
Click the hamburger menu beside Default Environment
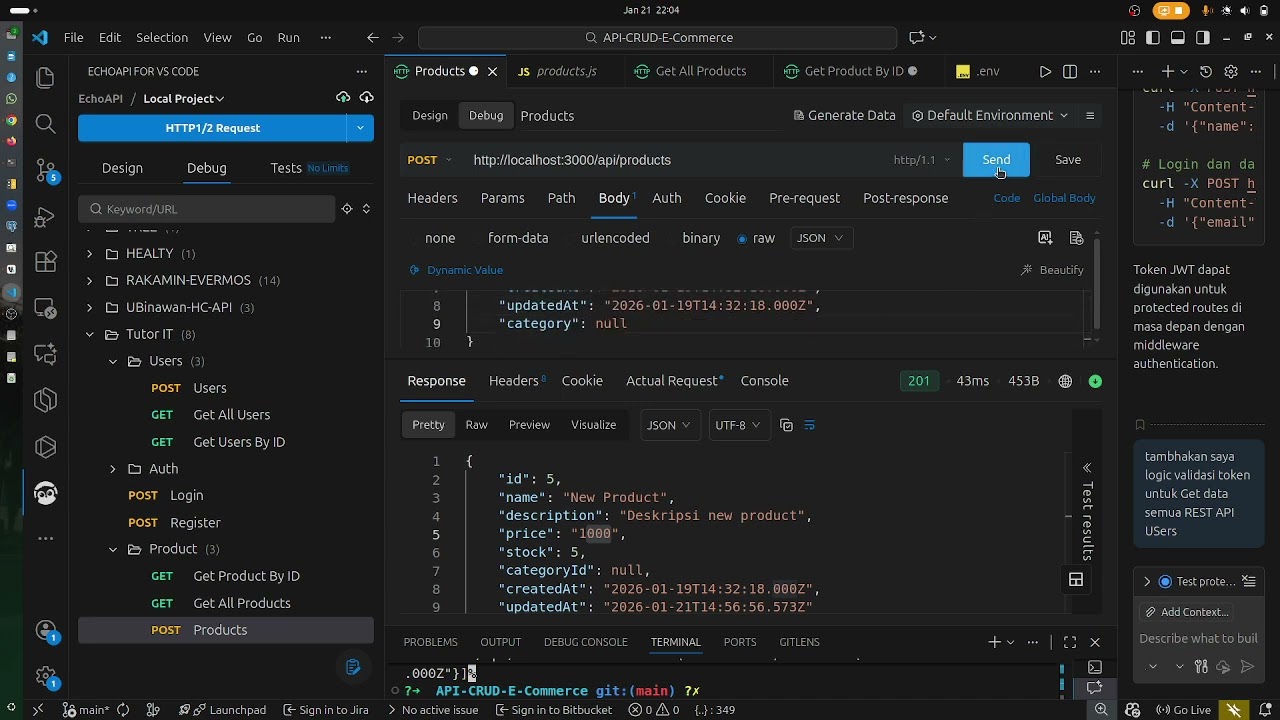[1090, 116]
